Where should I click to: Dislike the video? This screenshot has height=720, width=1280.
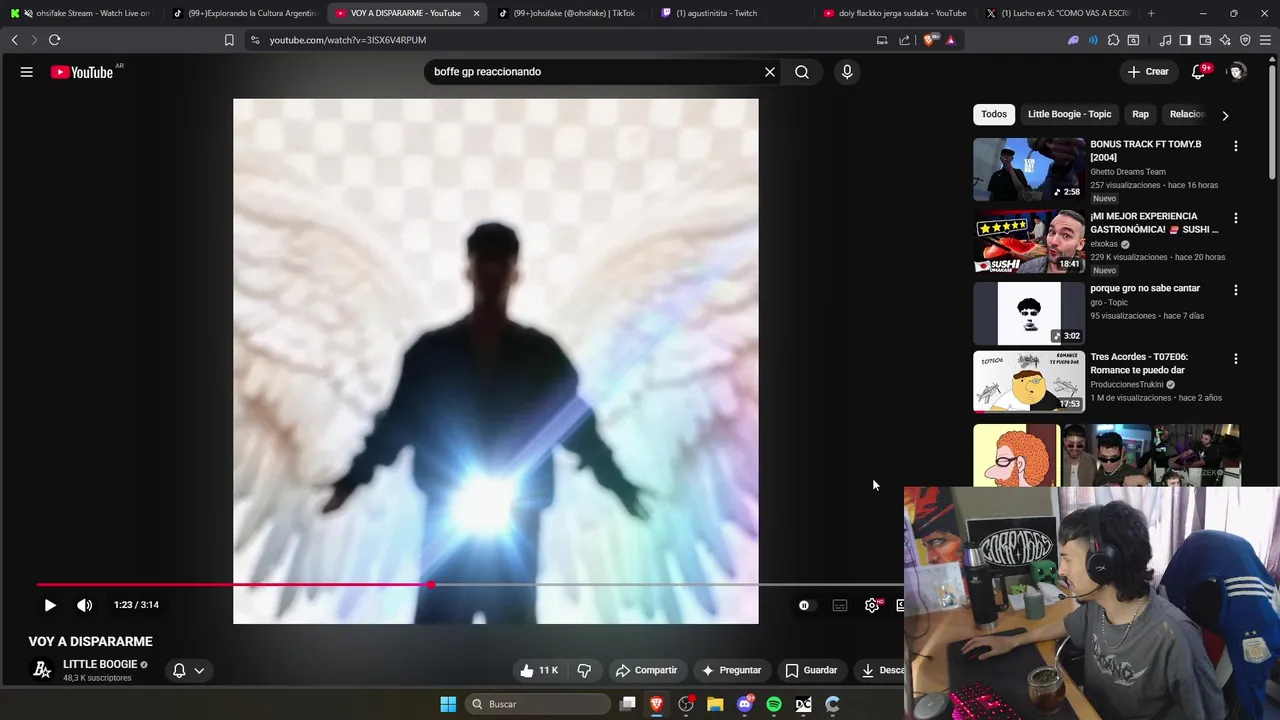coord(584,670)
